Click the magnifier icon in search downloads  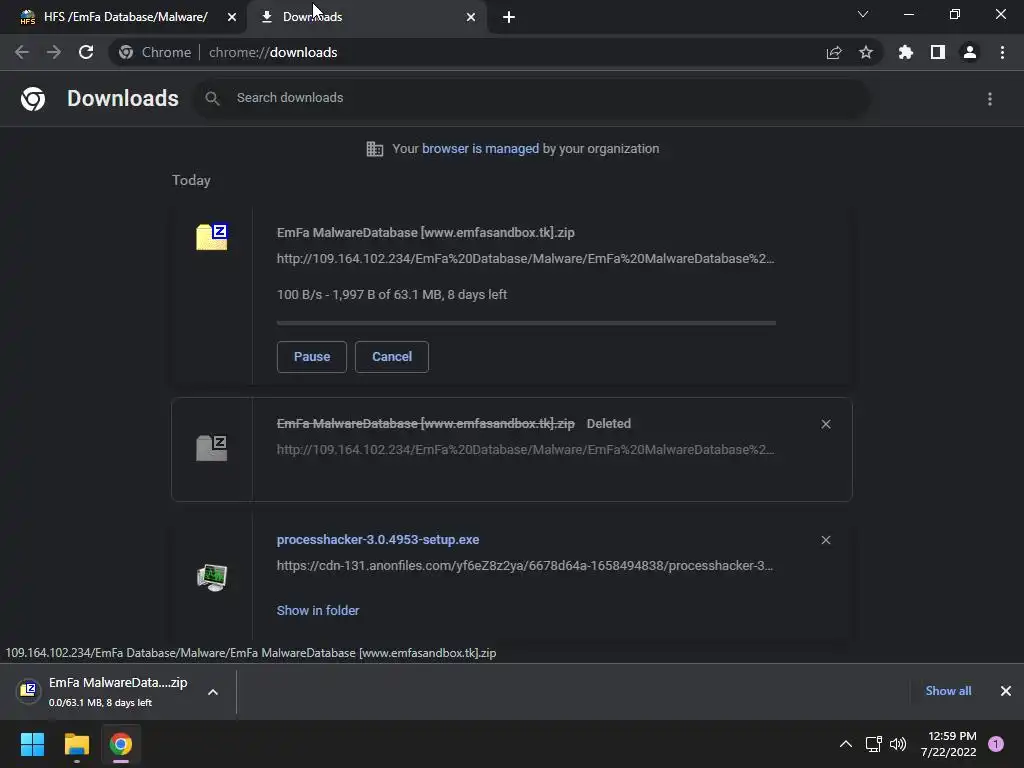click(x=212, y=99)
